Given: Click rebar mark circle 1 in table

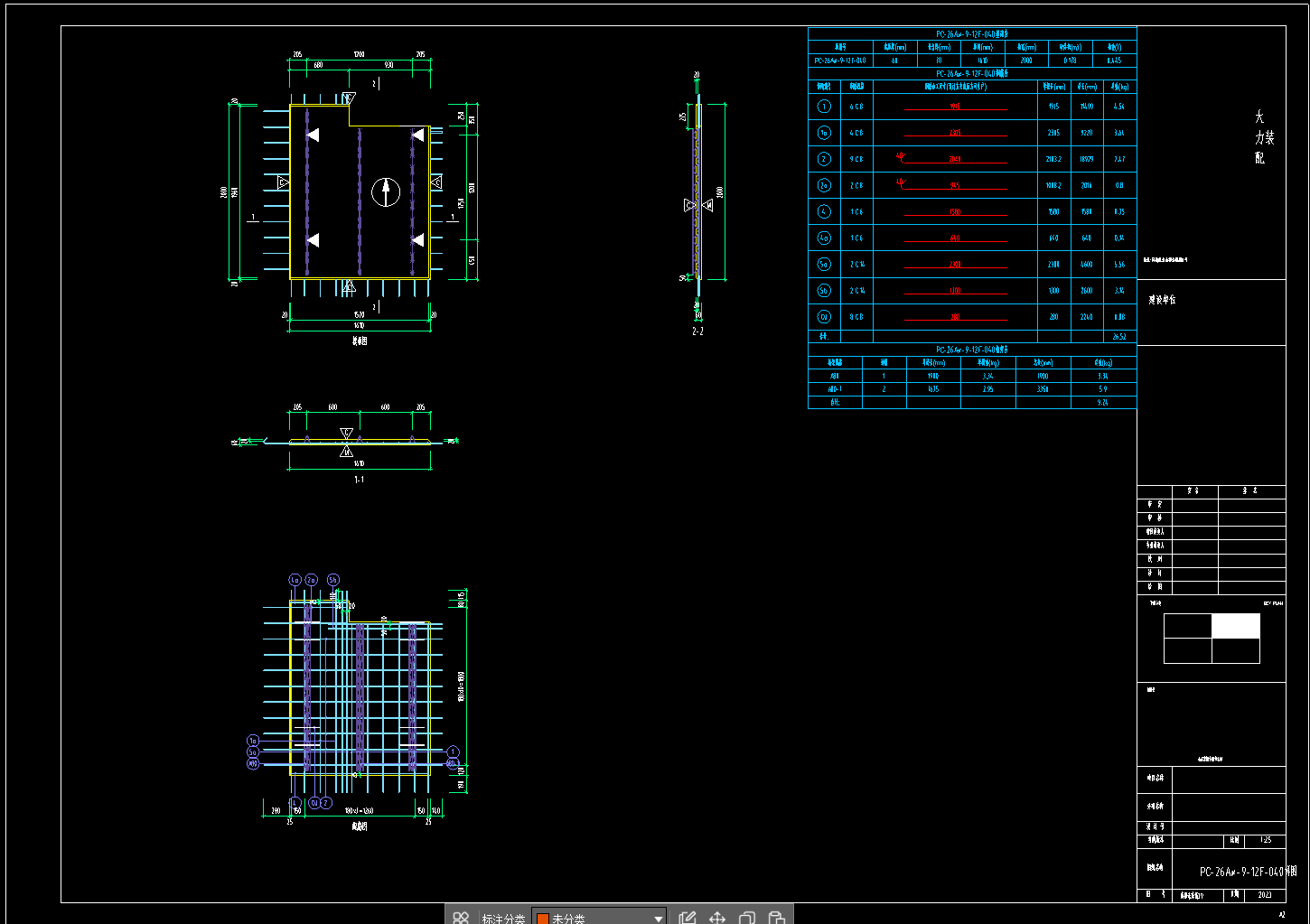Looking at the screenshot, I should coord(824,107).
